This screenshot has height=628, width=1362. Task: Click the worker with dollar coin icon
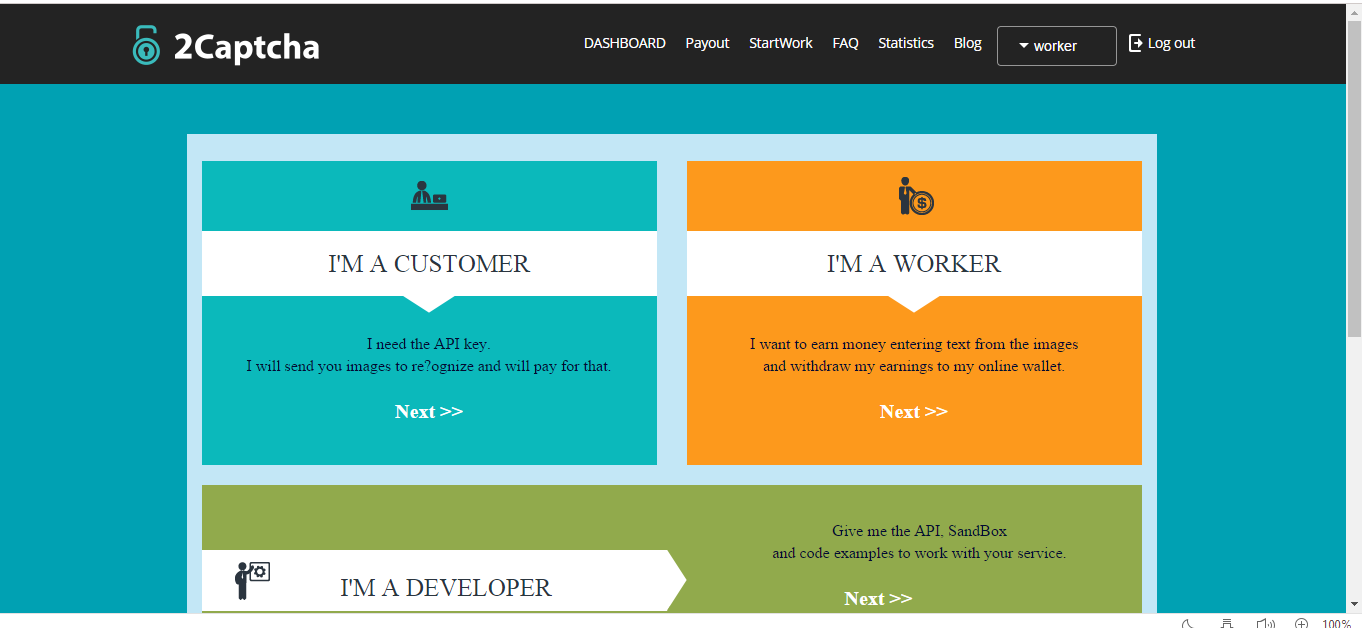click(x=915, y=196)
